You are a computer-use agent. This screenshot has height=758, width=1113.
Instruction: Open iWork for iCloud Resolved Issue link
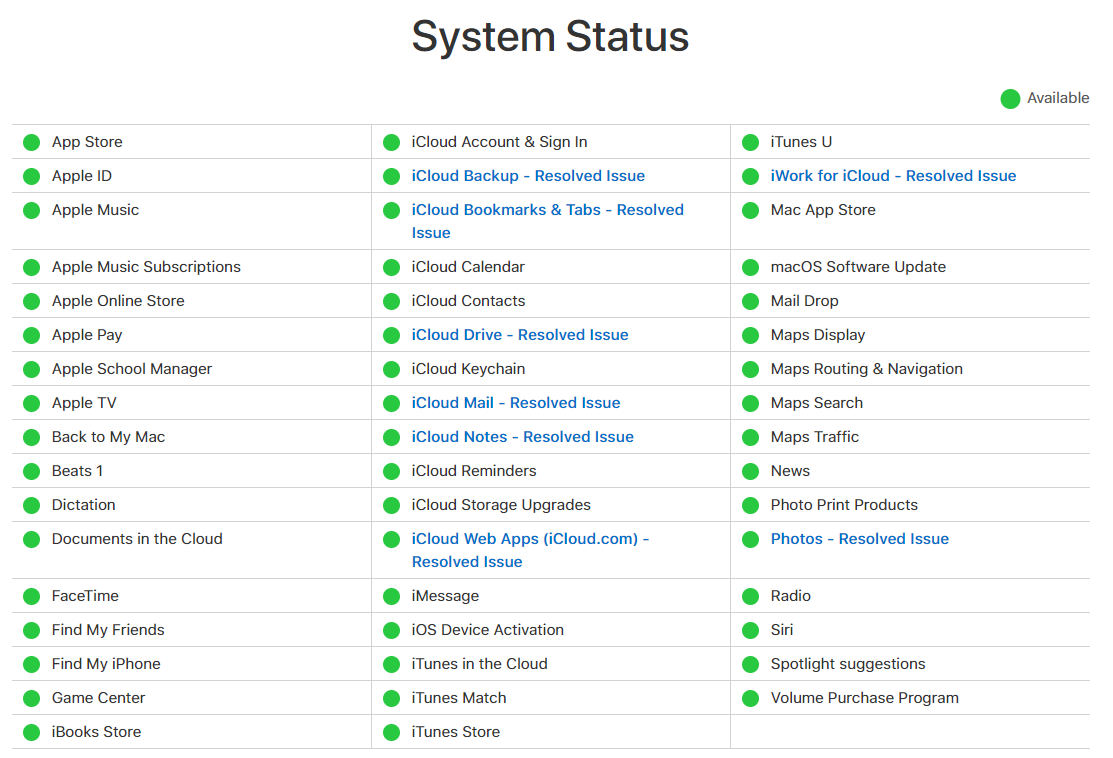click(x=893, y=176)
